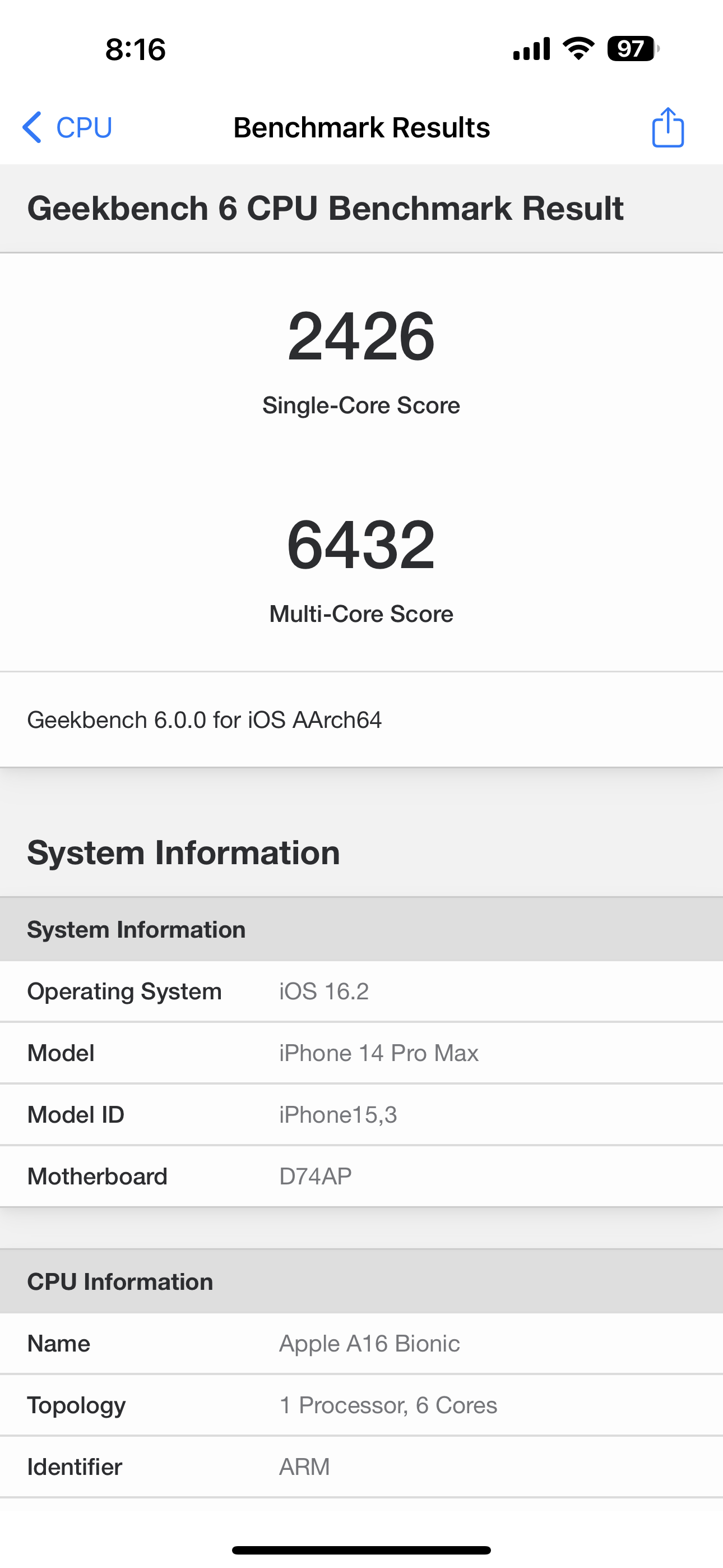The width and height of the screenshot is (723, 1568).
Task: Tap the cellular signal bars icon
Action: (x=531, y=49)
